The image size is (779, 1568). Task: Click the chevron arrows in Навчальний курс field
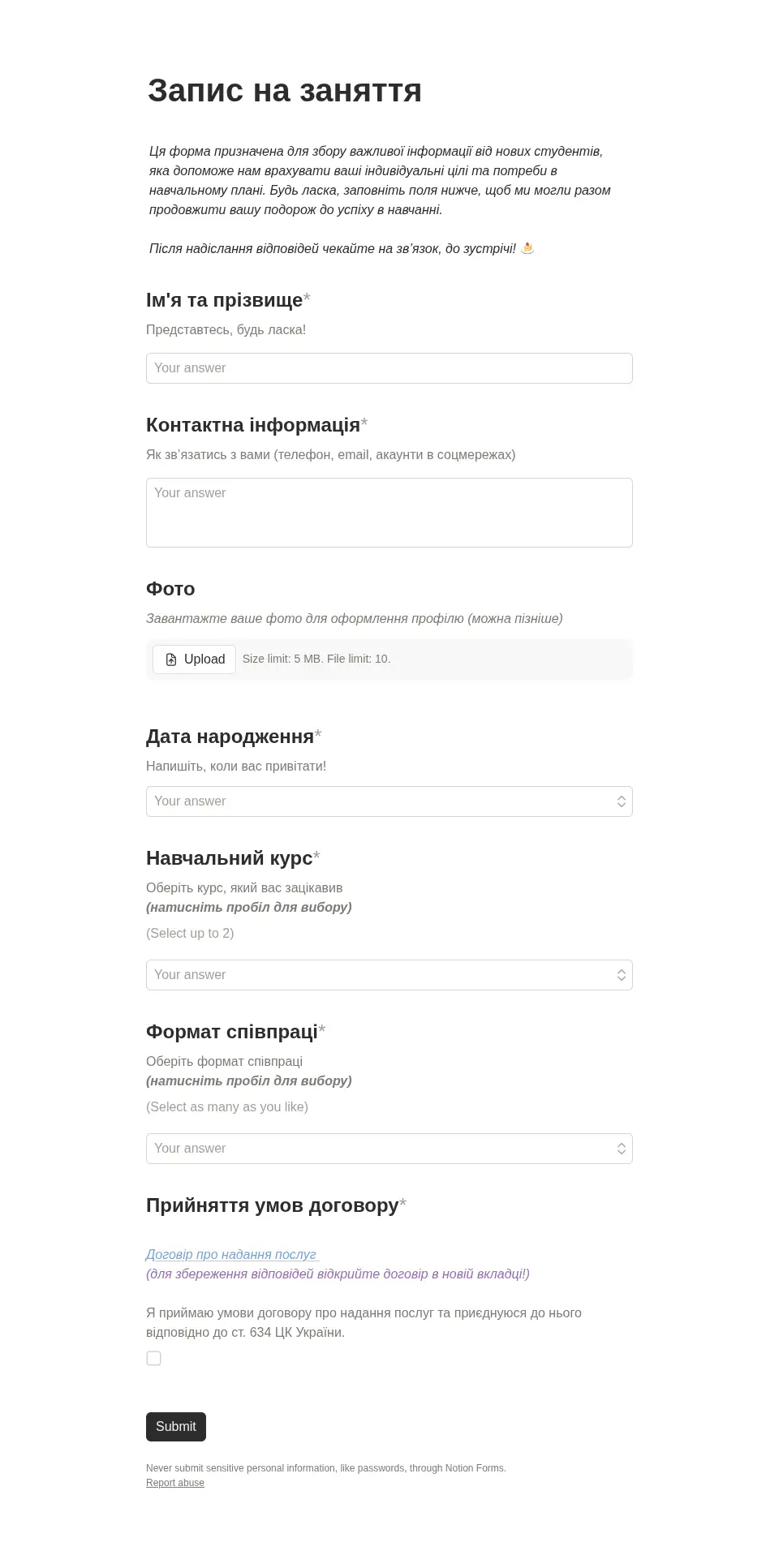coord(621,975)
